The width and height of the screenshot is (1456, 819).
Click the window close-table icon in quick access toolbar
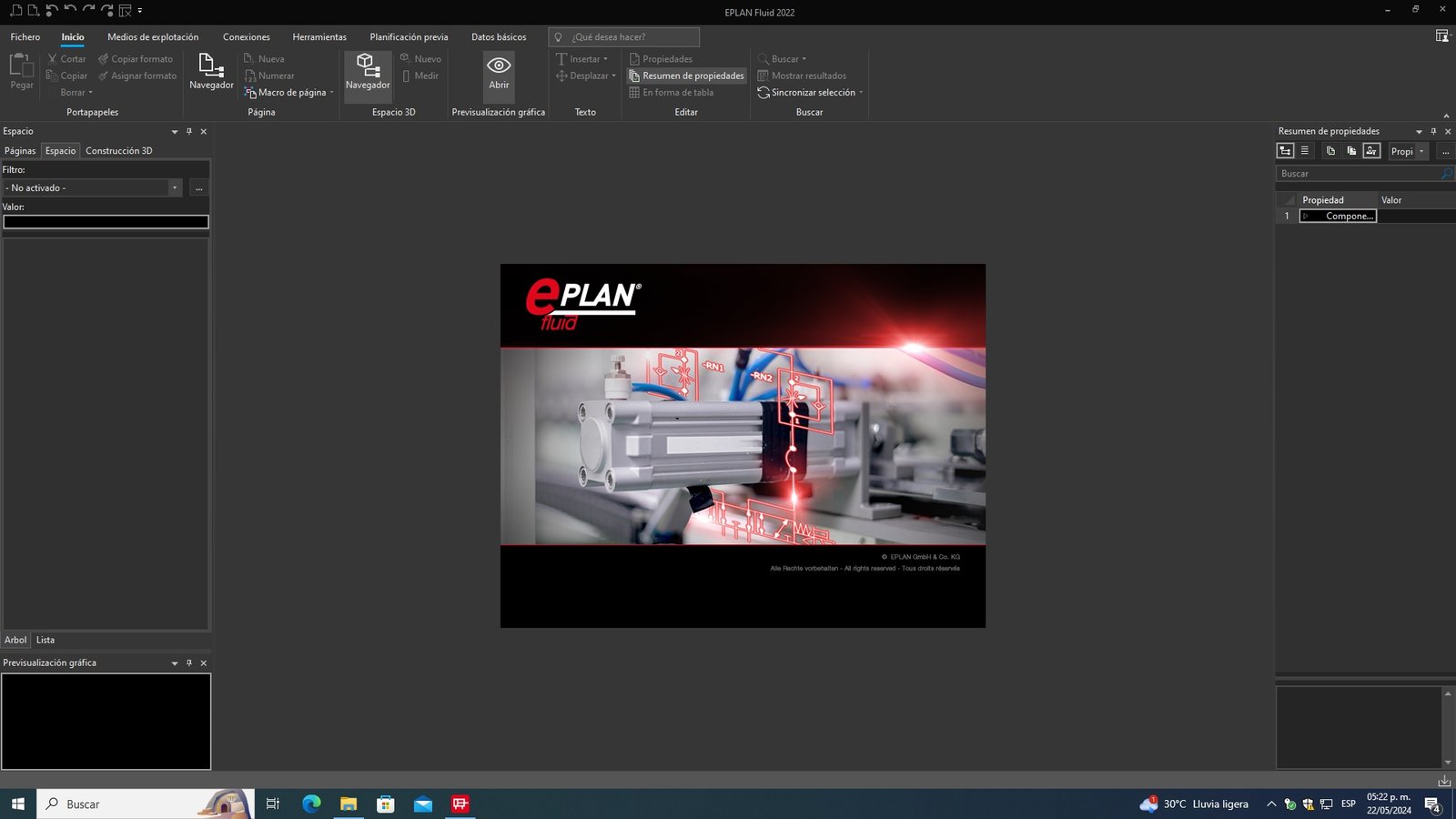[126, 11]
